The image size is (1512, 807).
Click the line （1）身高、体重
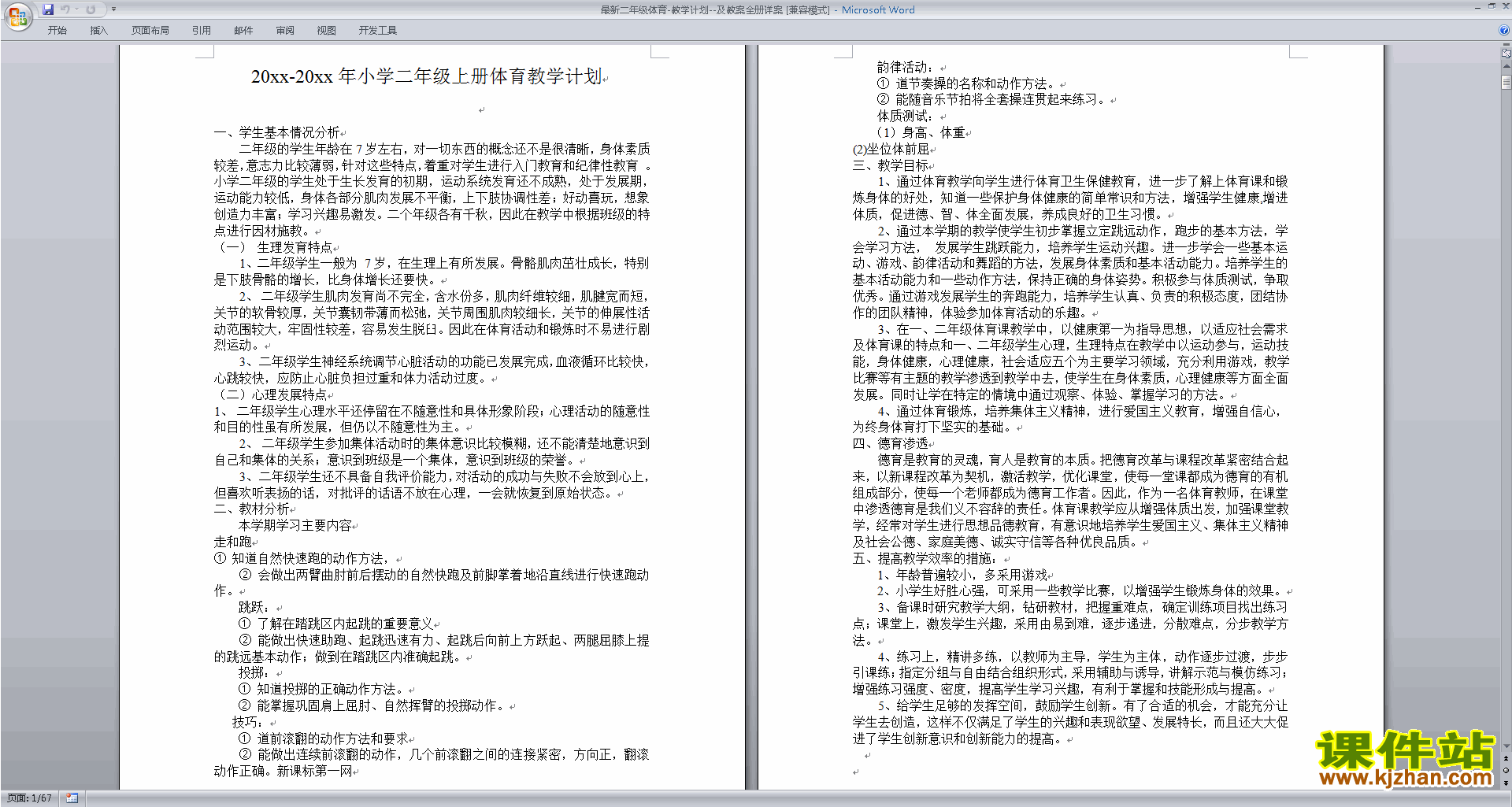tap(921, 132)
